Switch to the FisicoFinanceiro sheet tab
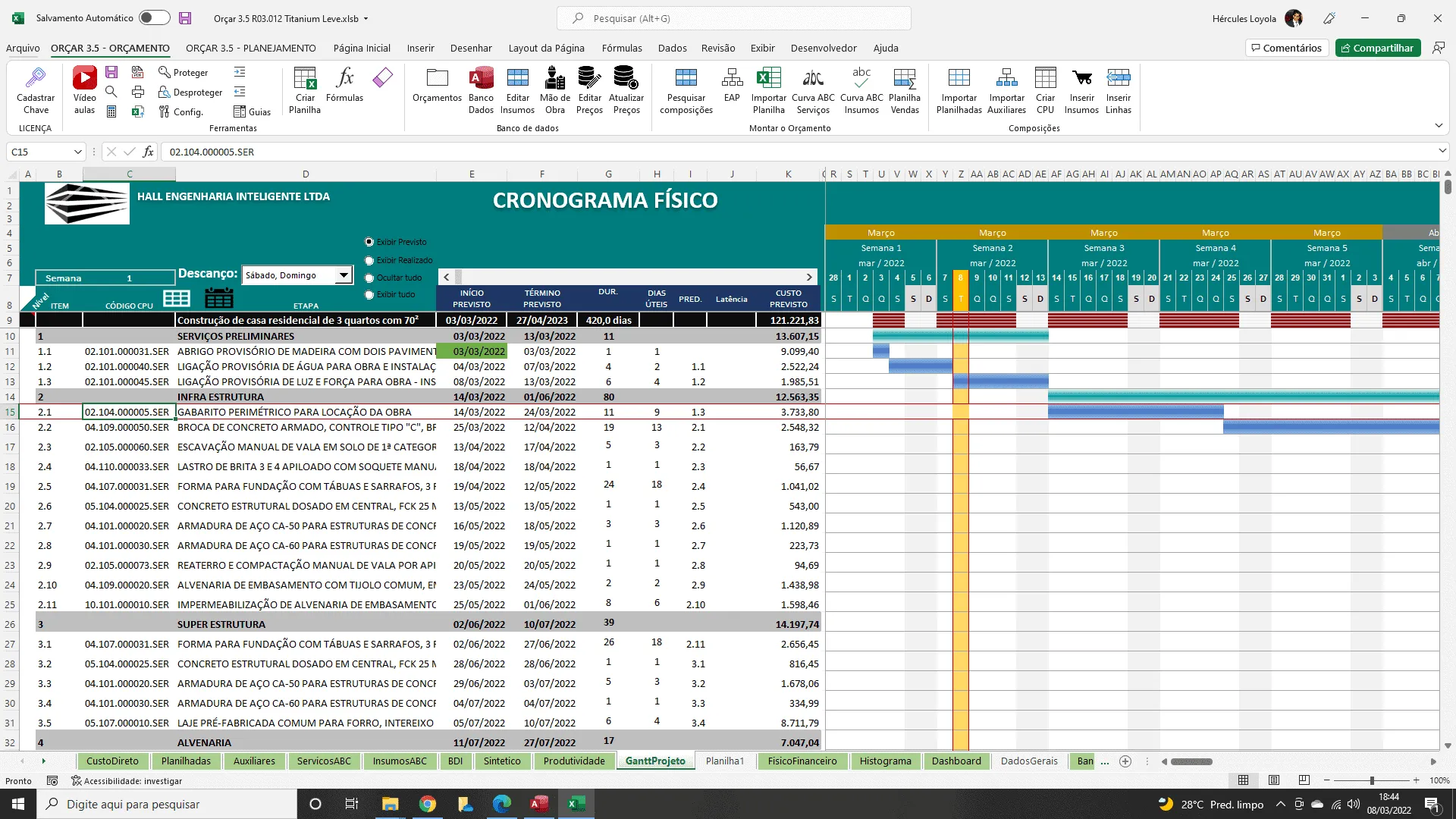The height and width of the screenshot is (819, 1456). coord(802,761)
